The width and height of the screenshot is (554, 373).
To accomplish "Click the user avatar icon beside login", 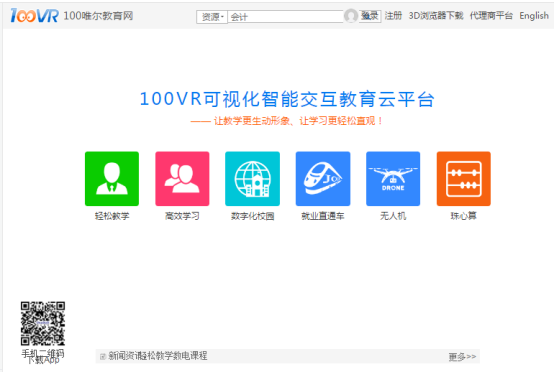I will pos(351,16).
